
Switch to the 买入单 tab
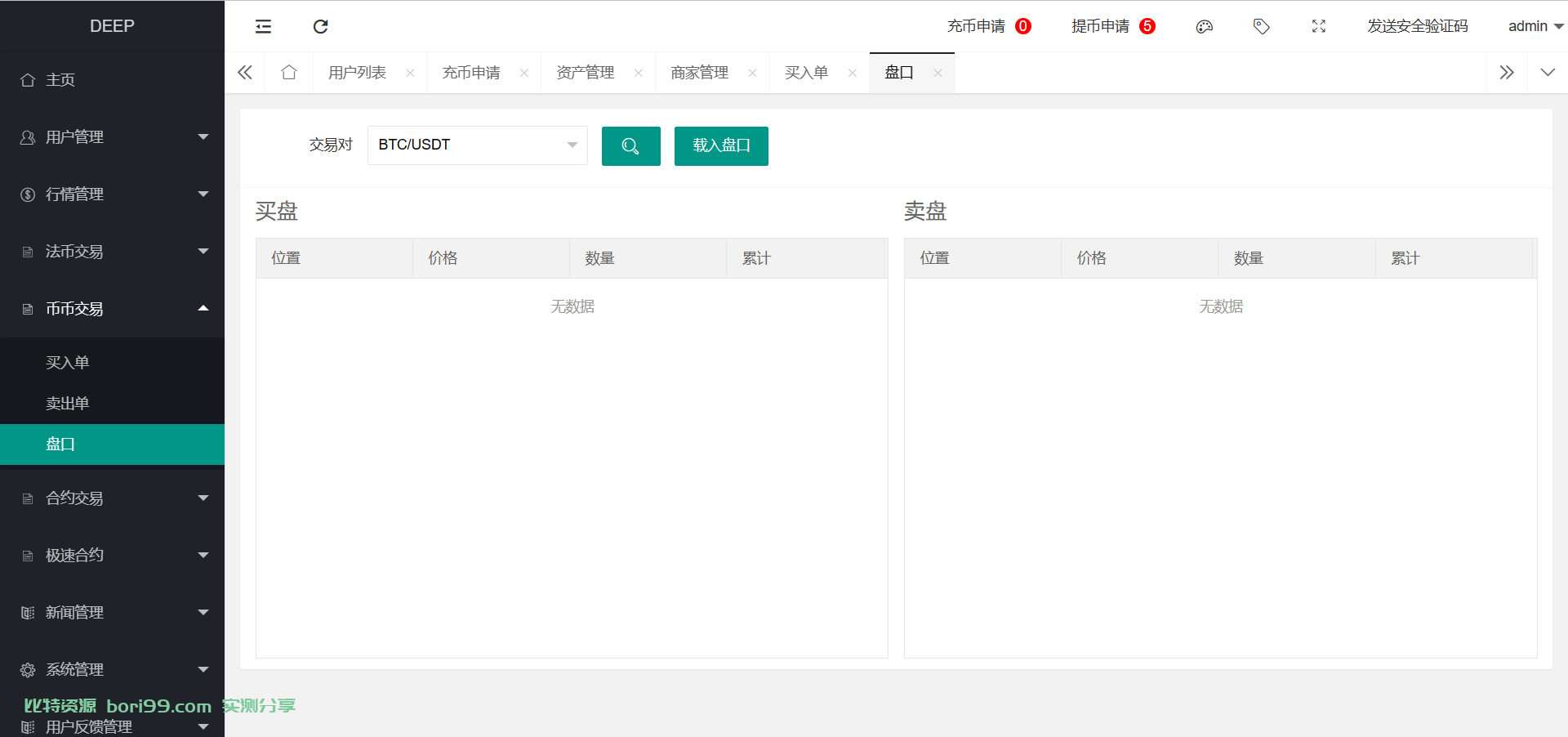tap(806, 73)
